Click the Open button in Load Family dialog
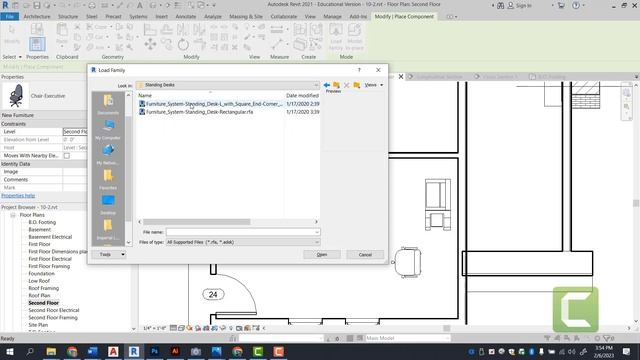 coord(322,254)
